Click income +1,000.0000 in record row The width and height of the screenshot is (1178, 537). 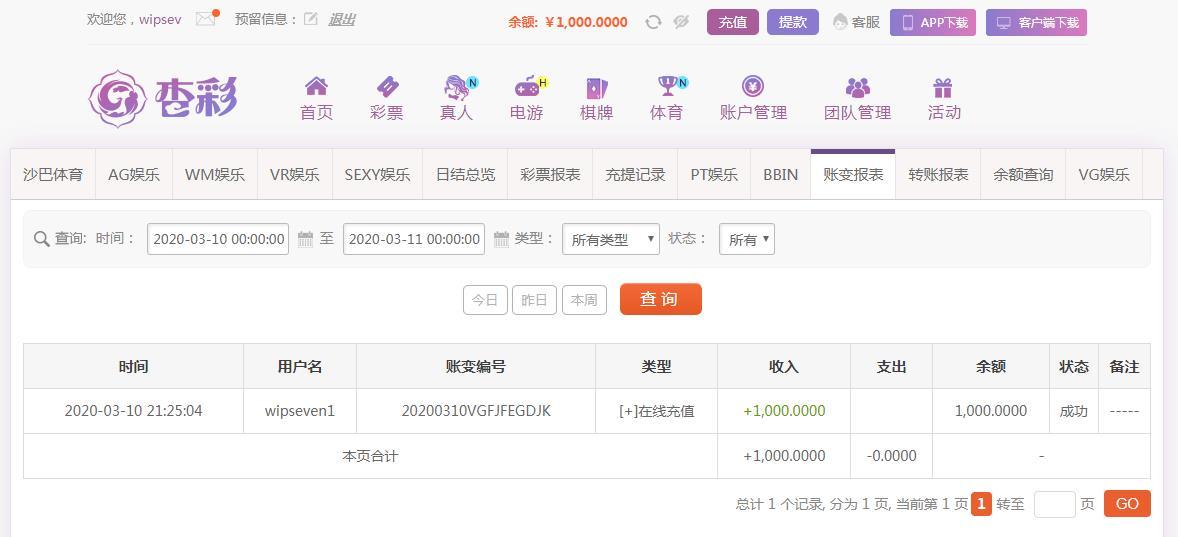pos(784,411)
